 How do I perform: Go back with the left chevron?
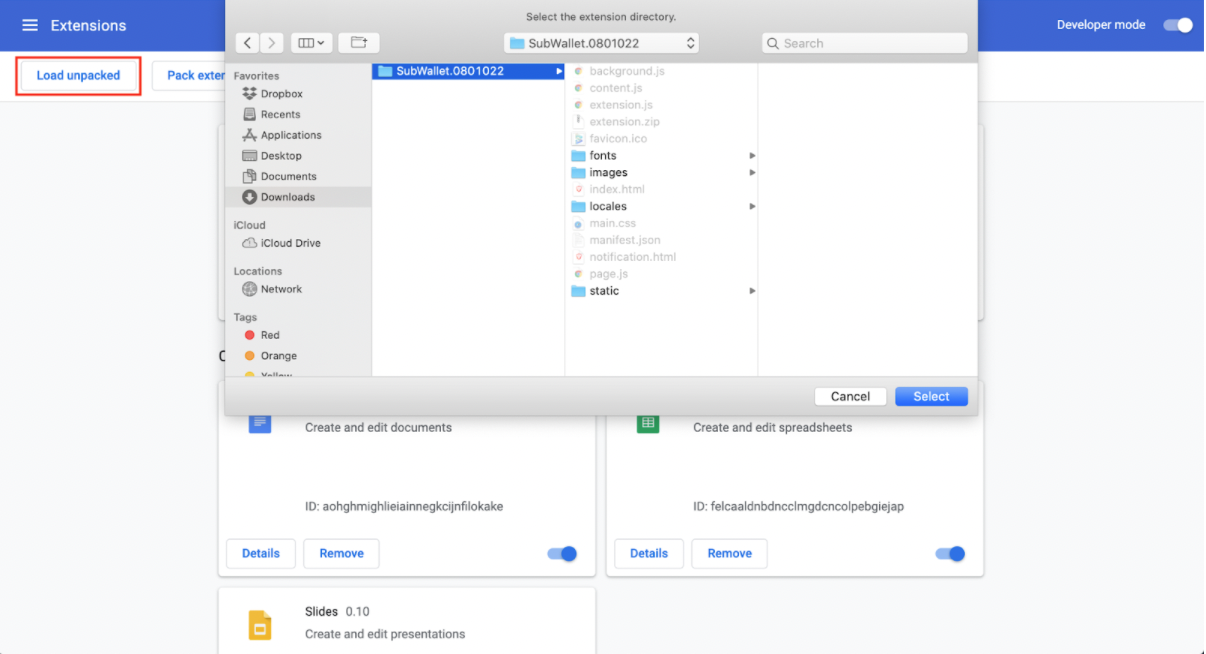point(248,43)
